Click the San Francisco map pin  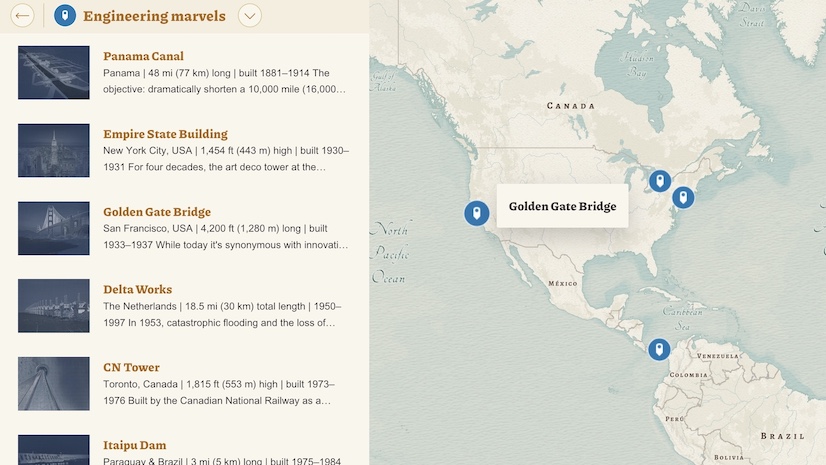click(477, 212)
